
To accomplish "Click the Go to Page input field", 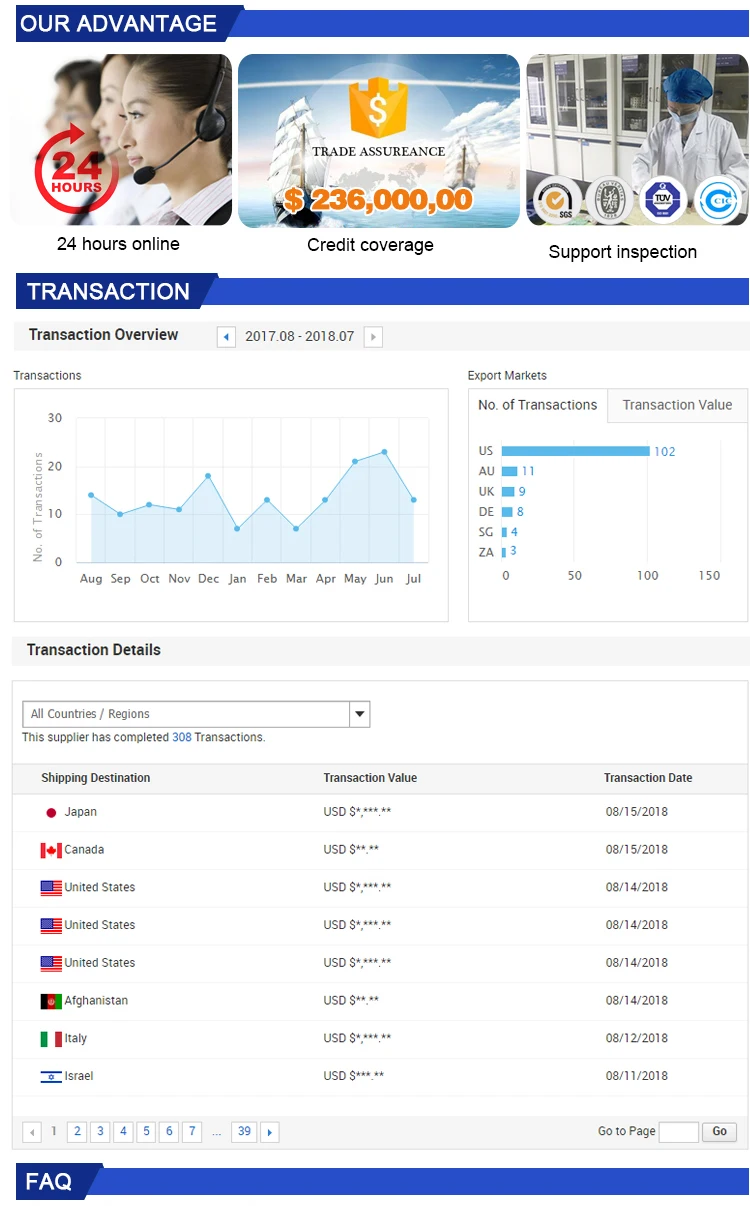I will point(678,1132).
